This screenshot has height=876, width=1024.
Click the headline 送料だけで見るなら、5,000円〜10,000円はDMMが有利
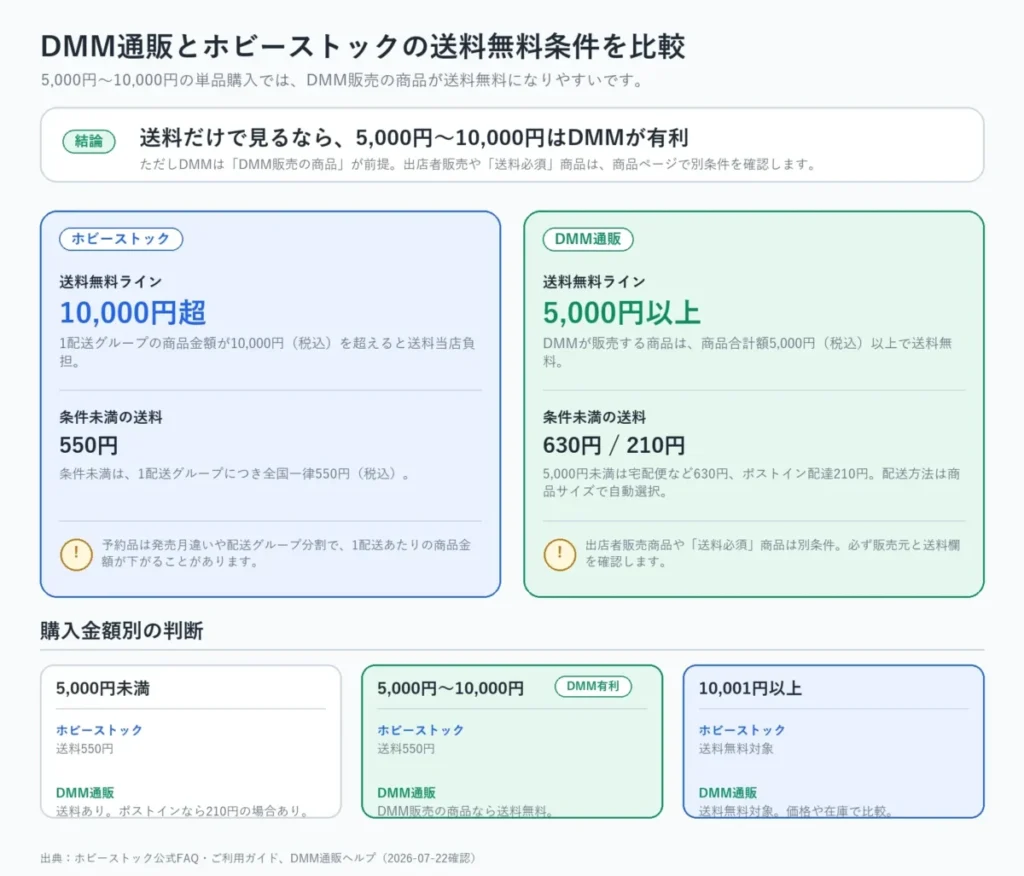(414, 138)
